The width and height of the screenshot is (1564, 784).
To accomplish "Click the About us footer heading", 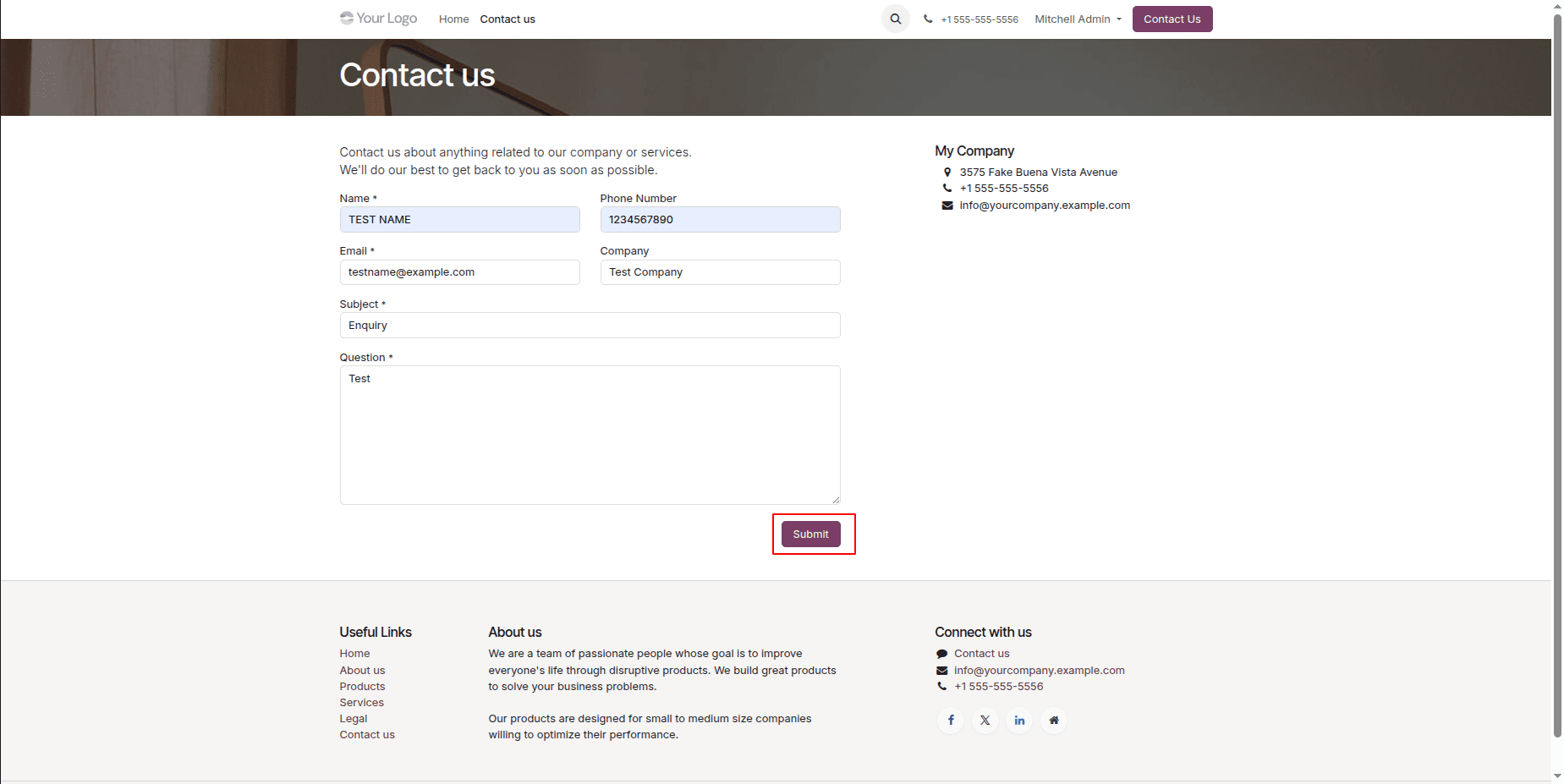I will tap(515, 633).
